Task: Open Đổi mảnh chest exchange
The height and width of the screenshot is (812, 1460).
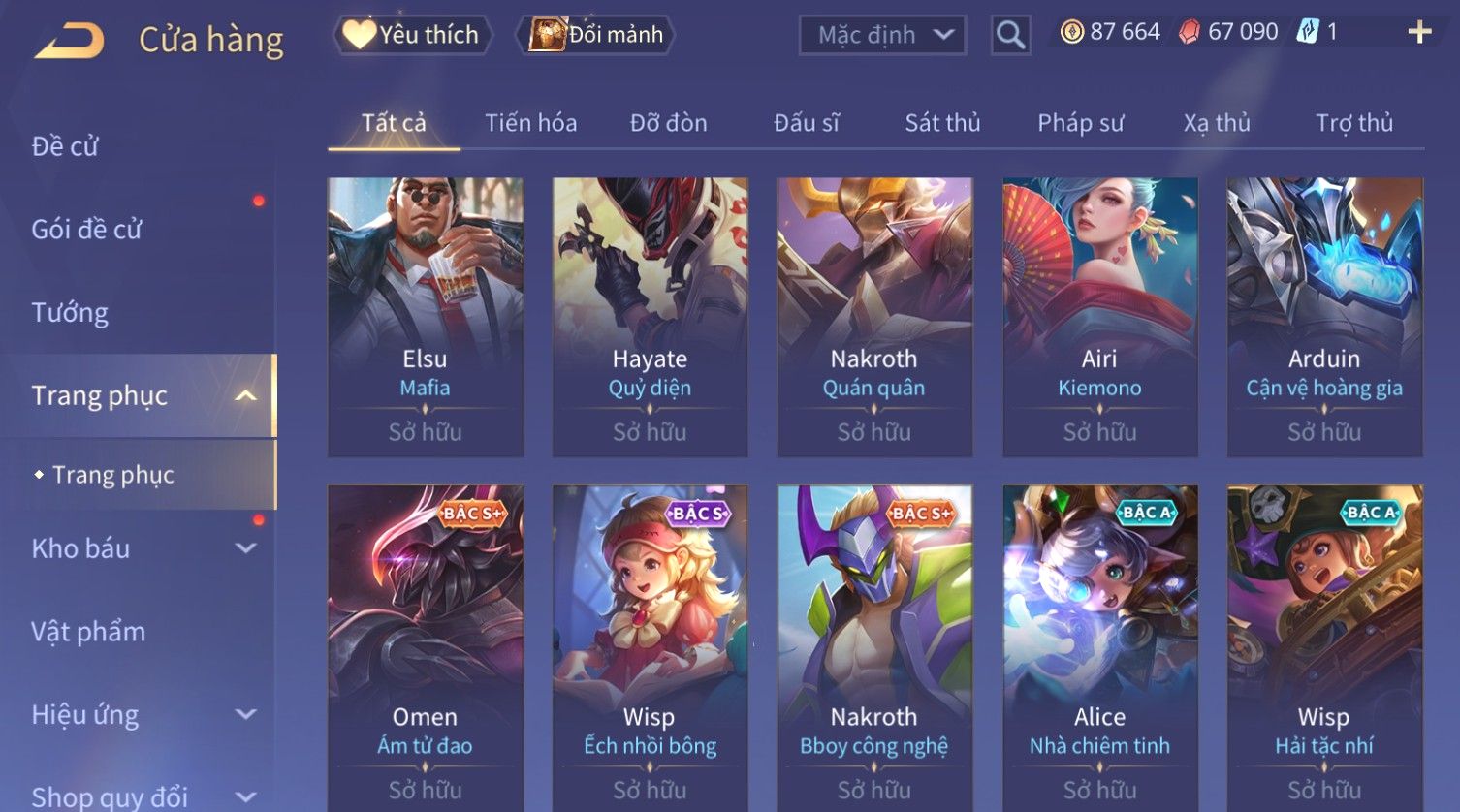Action: tap(596, 35)
